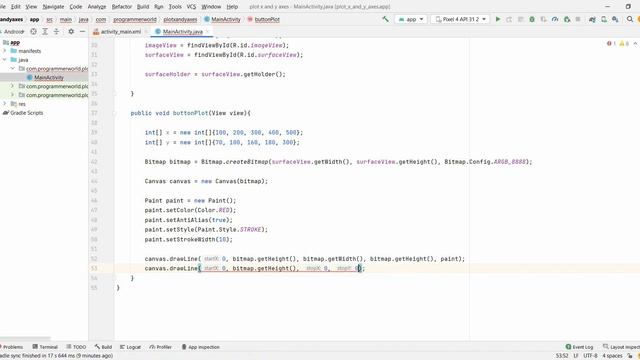Viewport: 640px width, 360px height.
Task: Collapse the first com.programmerworld package
Action: [13, 69]
